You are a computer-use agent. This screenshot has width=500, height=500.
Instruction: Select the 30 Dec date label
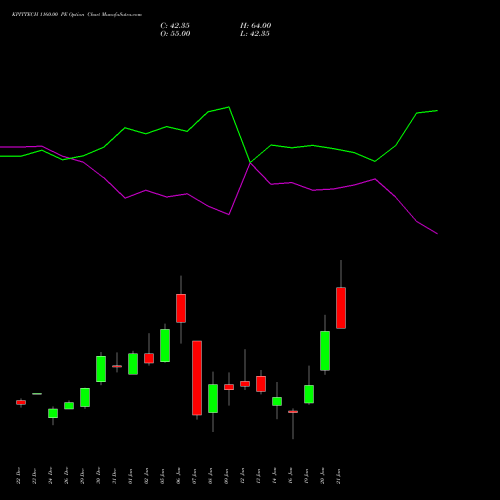click(99, 476)
